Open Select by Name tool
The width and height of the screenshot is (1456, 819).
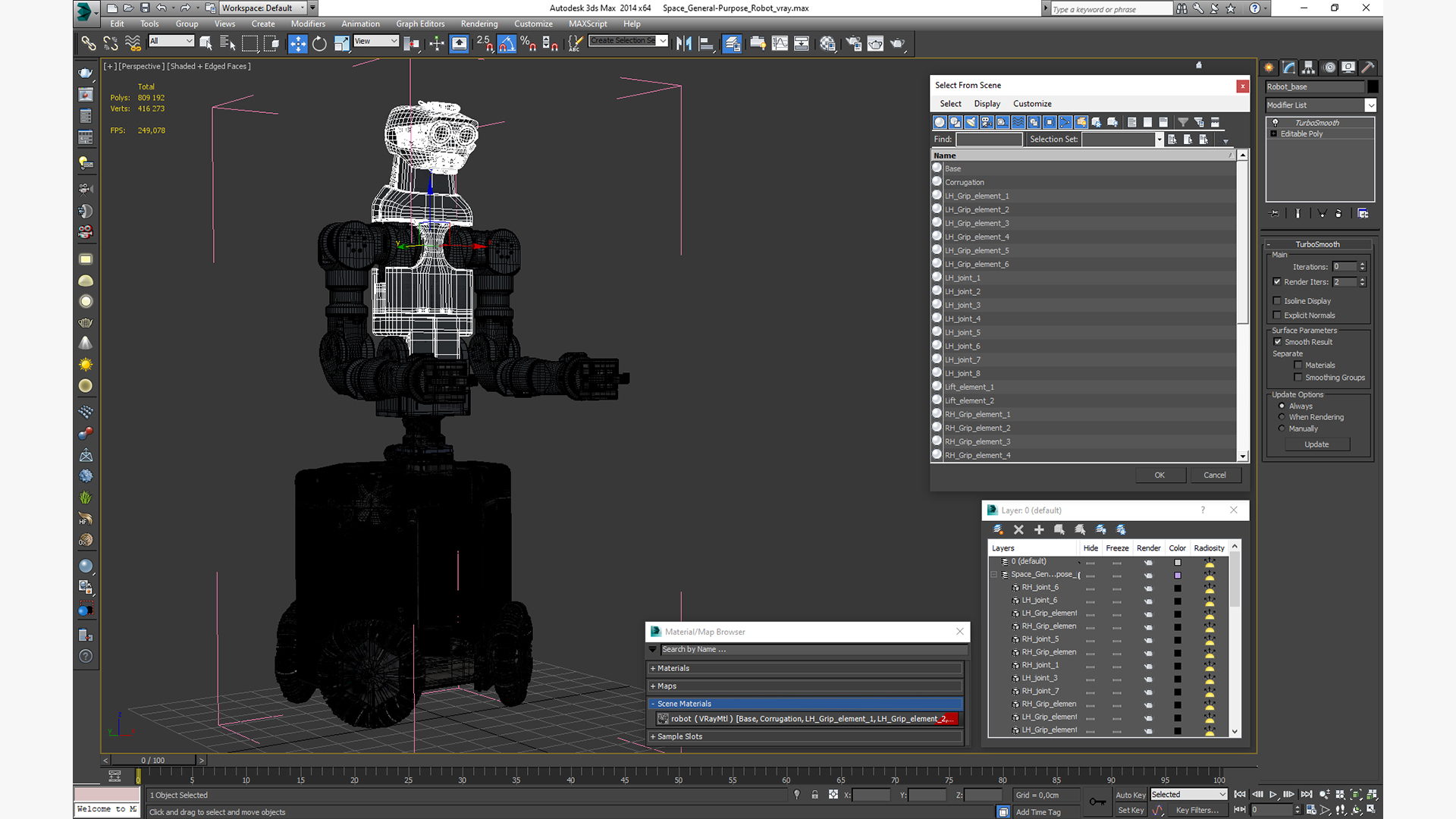pos(227,44)
